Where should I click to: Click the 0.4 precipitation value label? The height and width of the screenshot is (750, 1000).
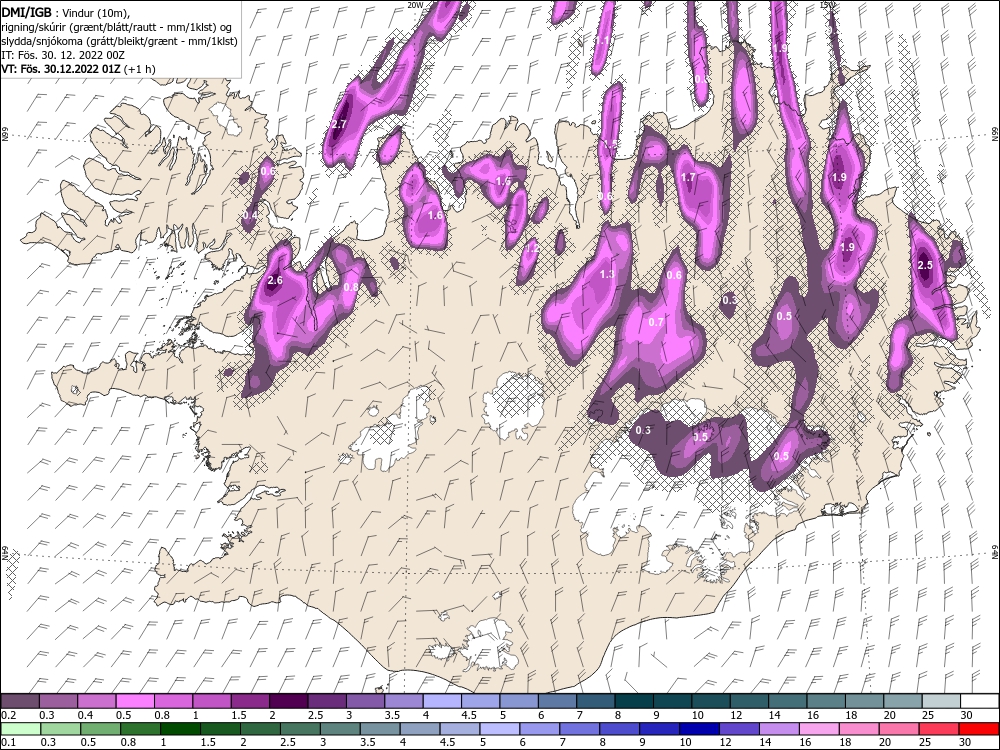click(x=251, y=216)
